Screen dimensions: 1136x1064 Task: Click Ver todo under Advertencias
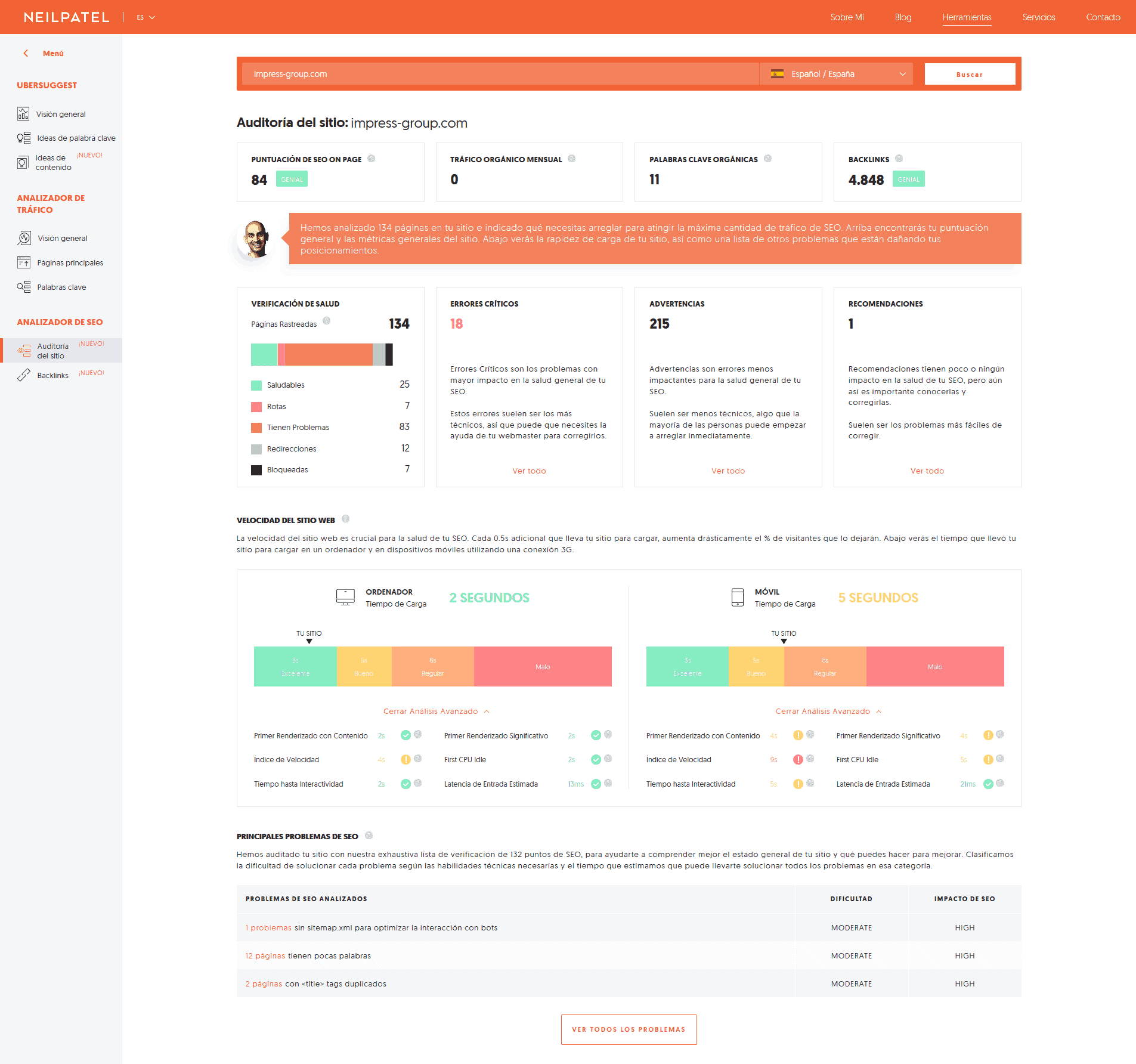click(x=728, y=471)
